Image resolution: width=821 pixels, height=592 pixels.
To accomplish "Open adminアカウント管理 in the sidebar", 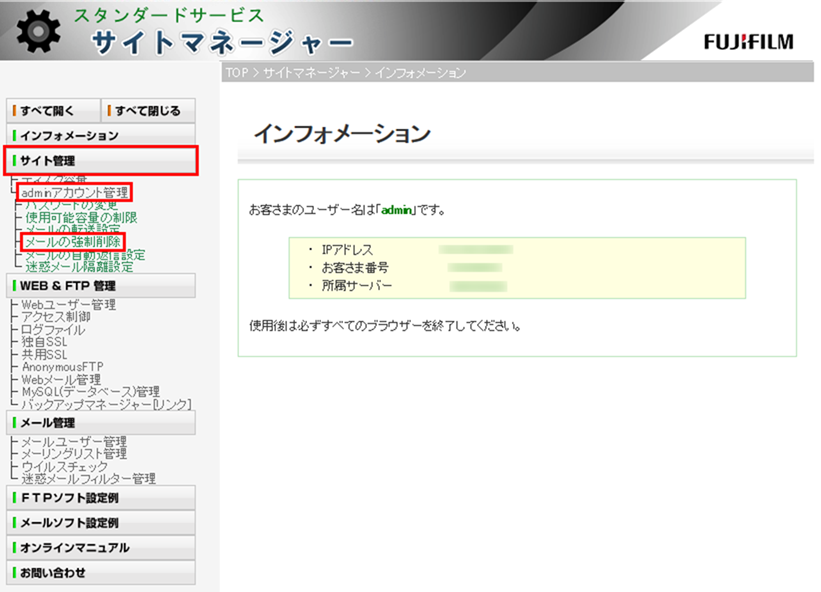I will point(74,192).
